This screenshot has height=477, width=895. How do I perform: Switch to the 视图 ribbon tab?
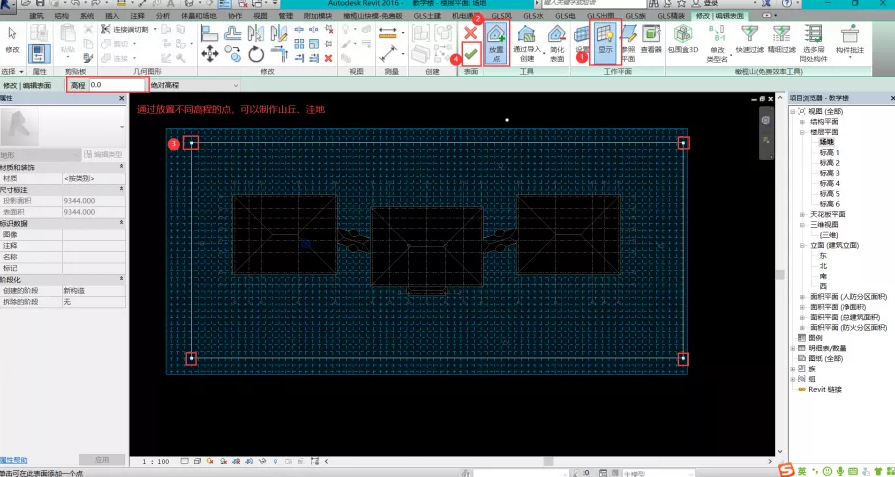(x=260, y=17)
